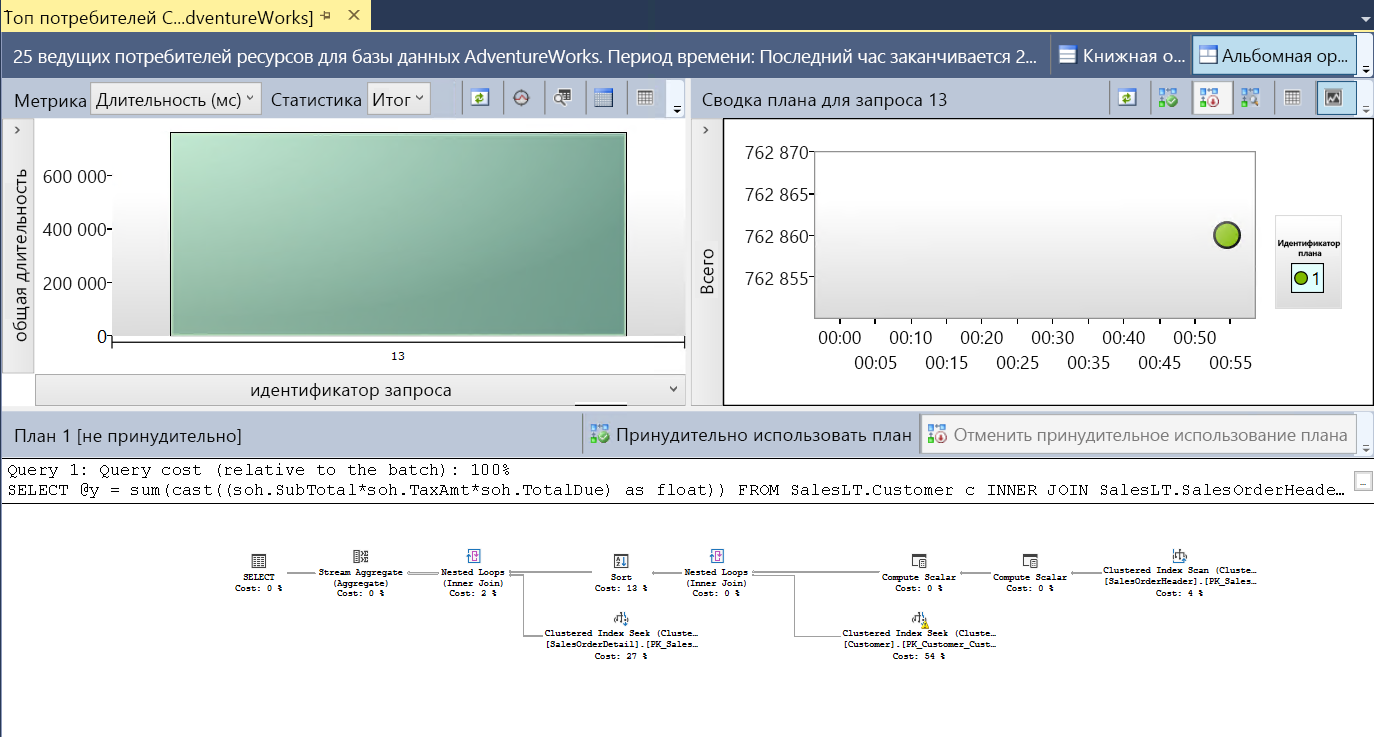Open the идентификатор запроса axis dropdown
The width and height of the screenshot is (1374, 737).
point(360,390)
